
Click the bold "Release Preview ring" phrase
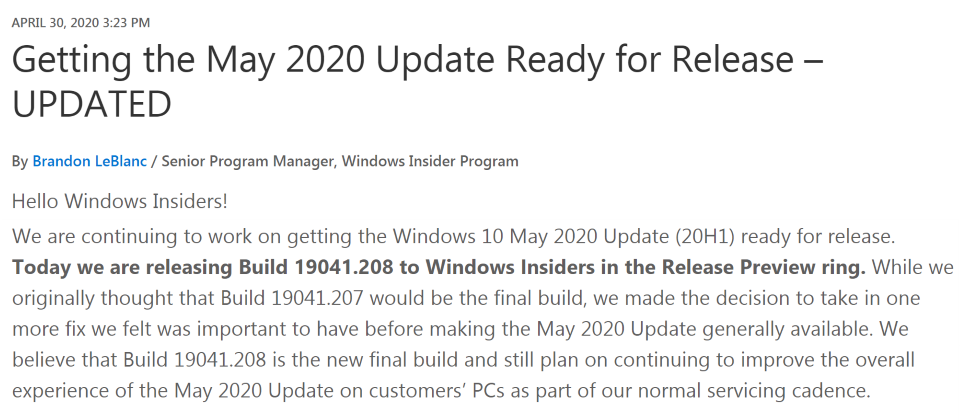point(756,268)
